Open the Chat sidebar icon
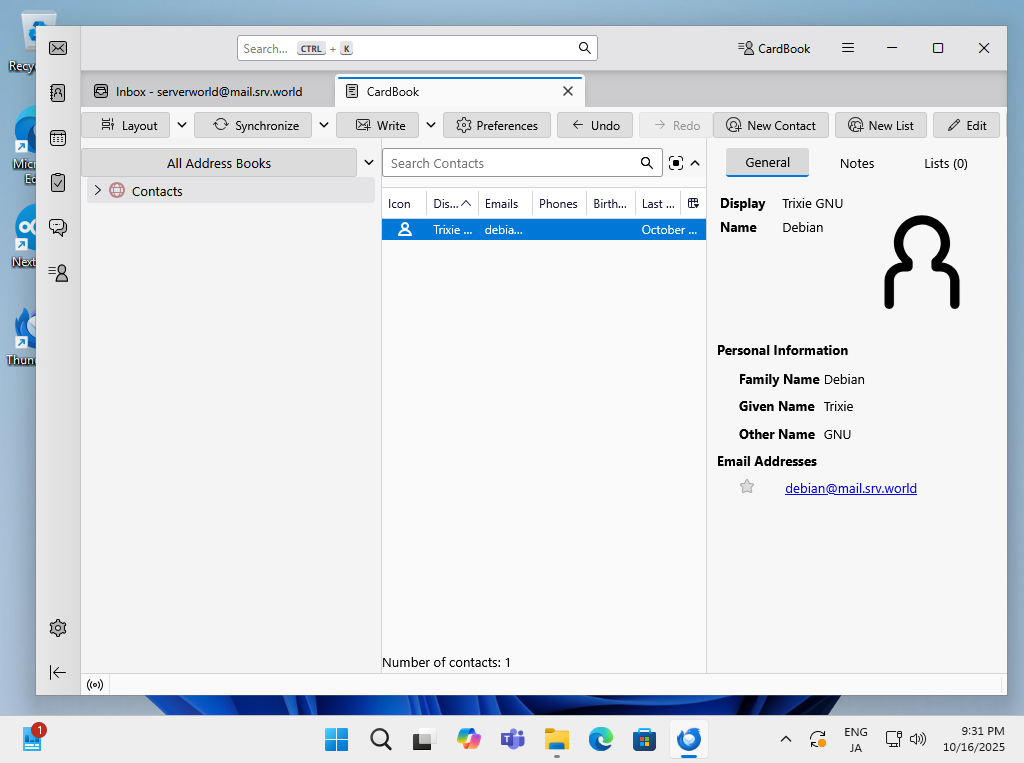Viewport: 1024px width, 763px height. [x=58, y=227]
